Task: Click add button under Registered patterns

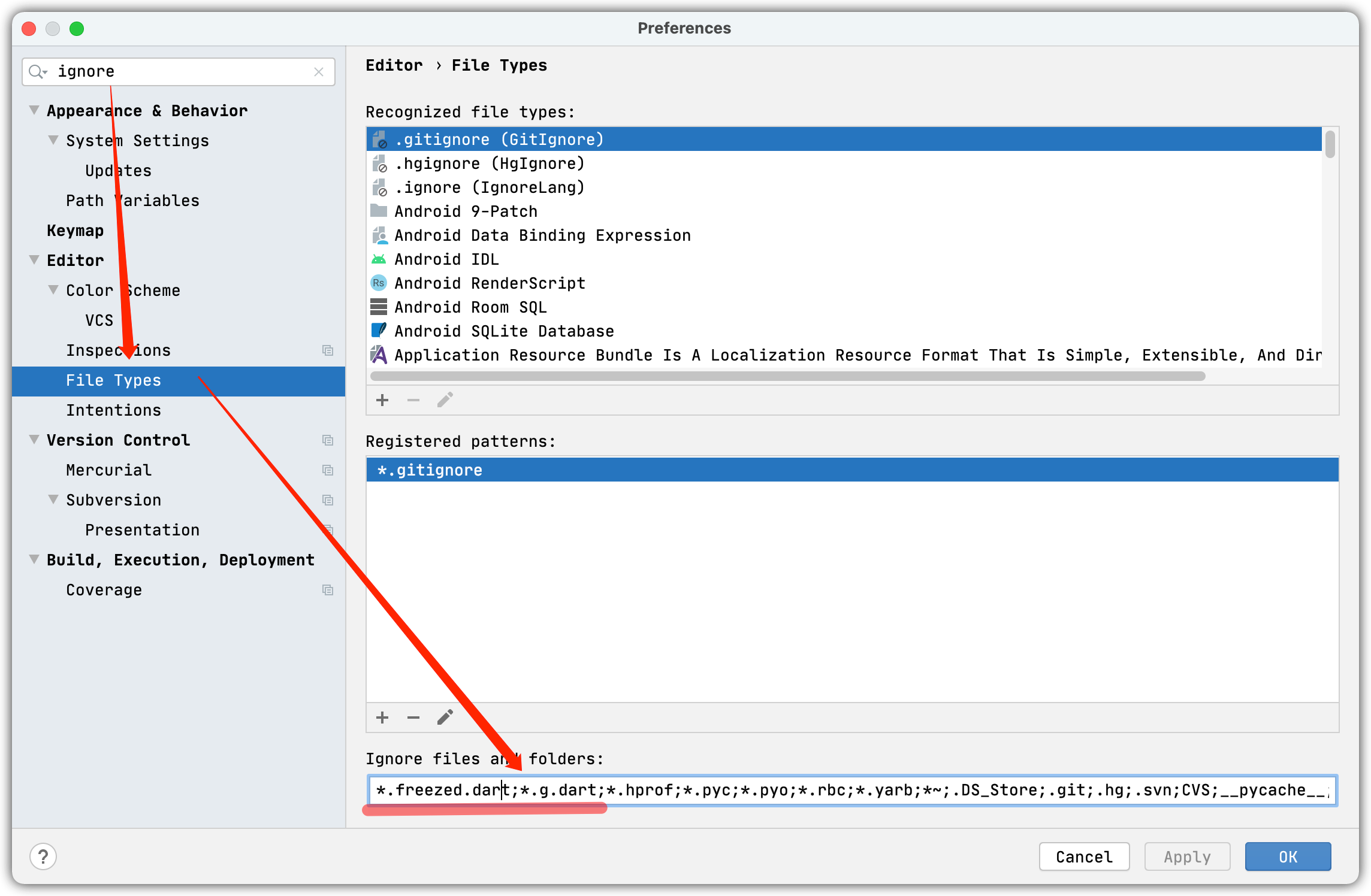Action: tap(382, 718)
